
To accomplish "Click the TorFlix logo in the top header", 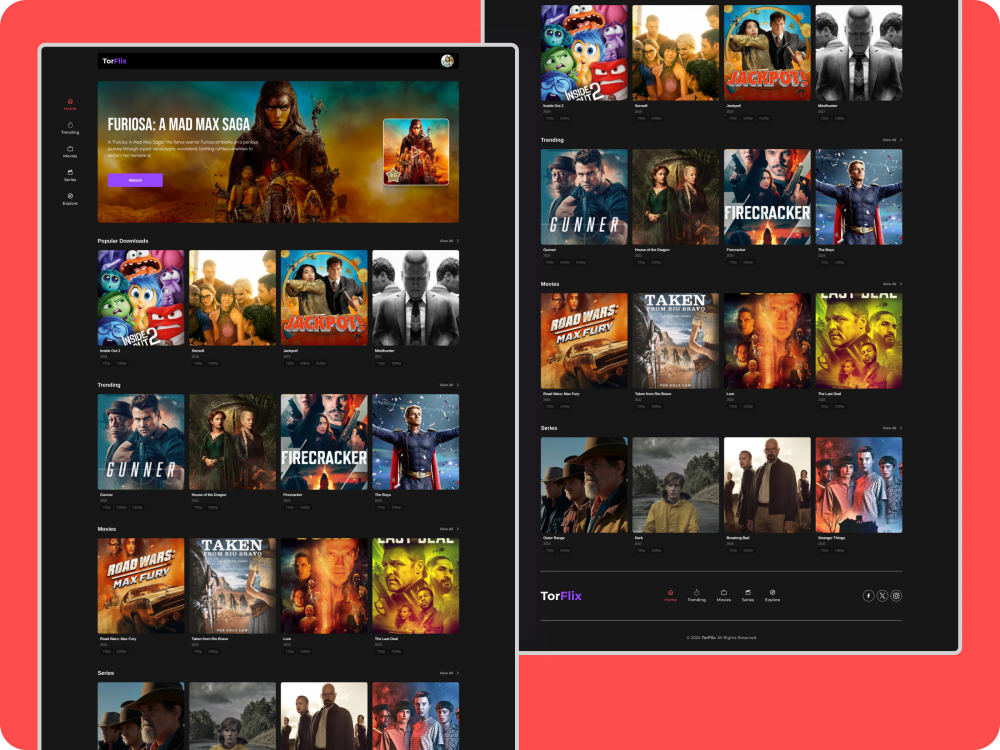I will [x=114, y=61].
